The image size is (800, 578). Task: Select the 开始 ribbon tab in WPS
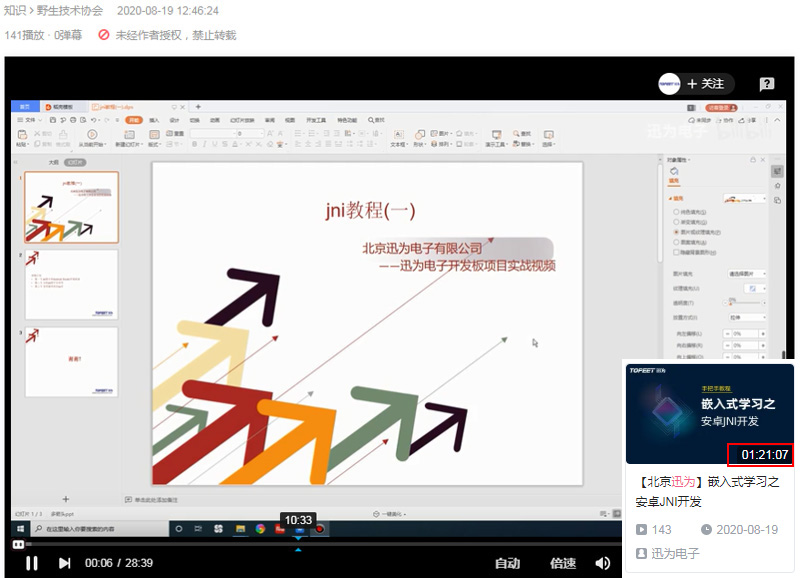pos(134,120)
